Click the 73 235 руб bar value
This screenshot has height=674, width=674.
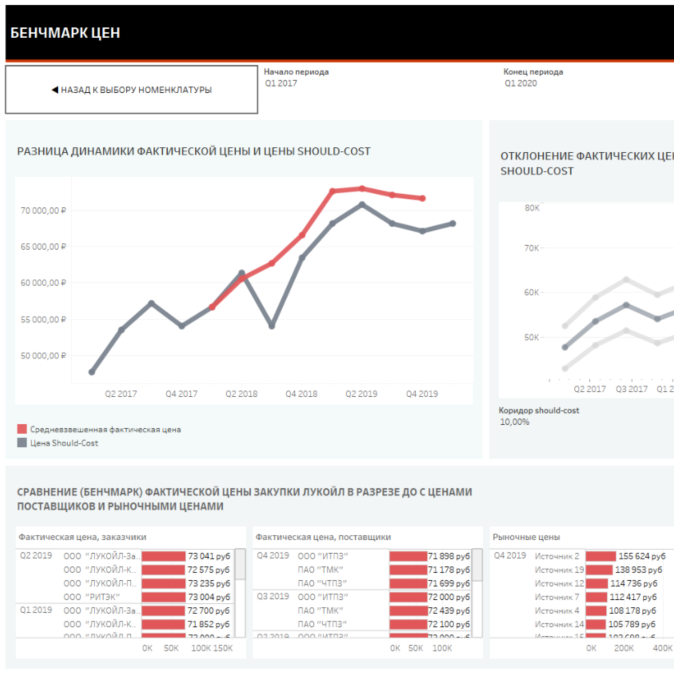pos(209,584)
